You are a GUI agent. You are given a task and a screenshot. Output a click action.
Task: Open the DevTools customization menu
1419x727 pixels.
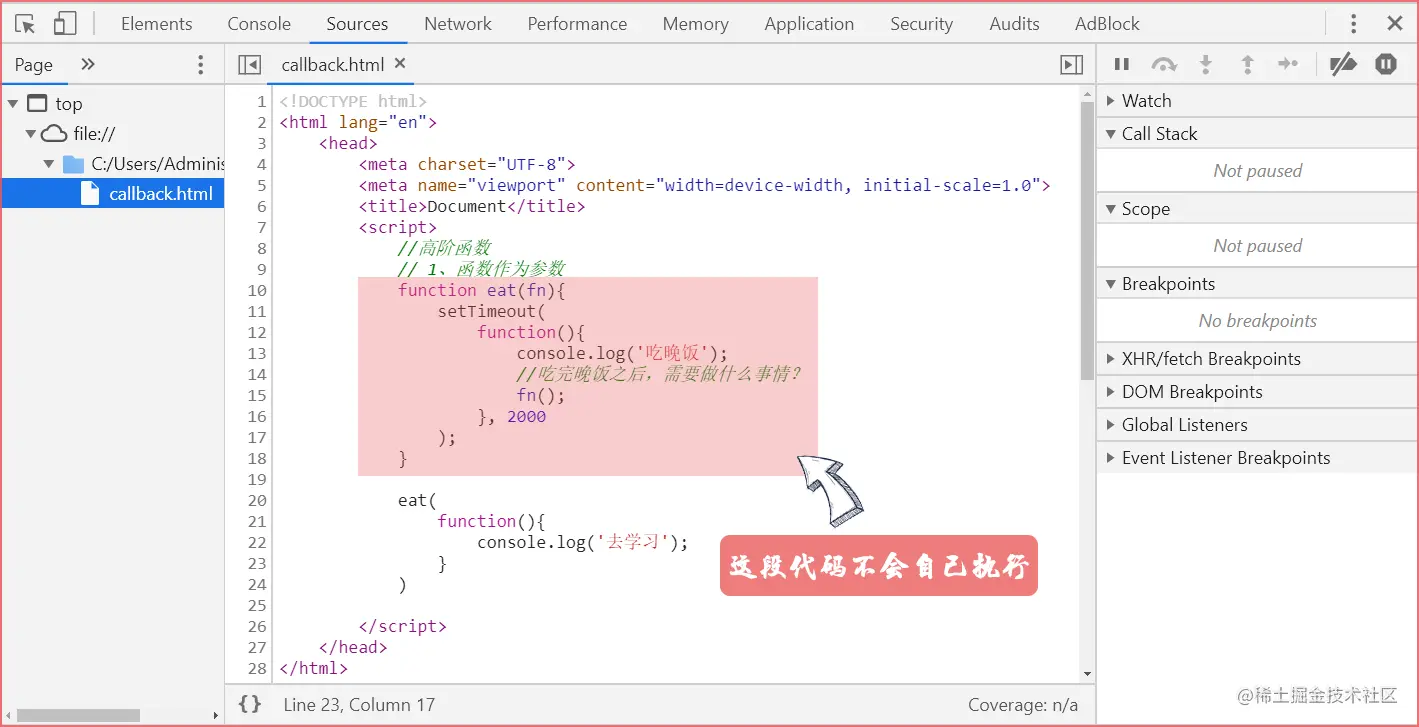pos(1353,23)
